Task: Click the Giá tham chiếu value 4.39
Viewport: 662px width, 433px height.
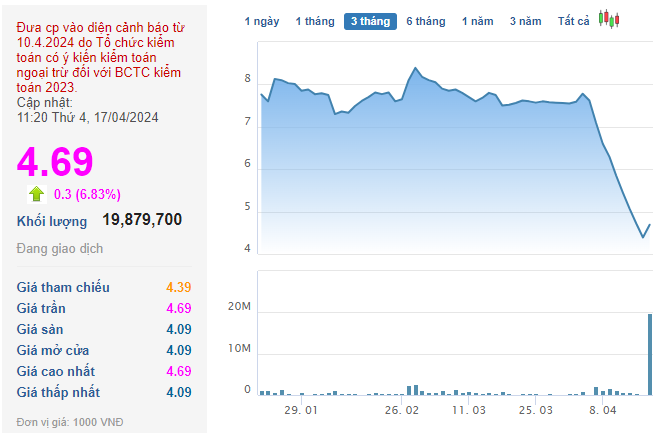Action: [178, 287]
